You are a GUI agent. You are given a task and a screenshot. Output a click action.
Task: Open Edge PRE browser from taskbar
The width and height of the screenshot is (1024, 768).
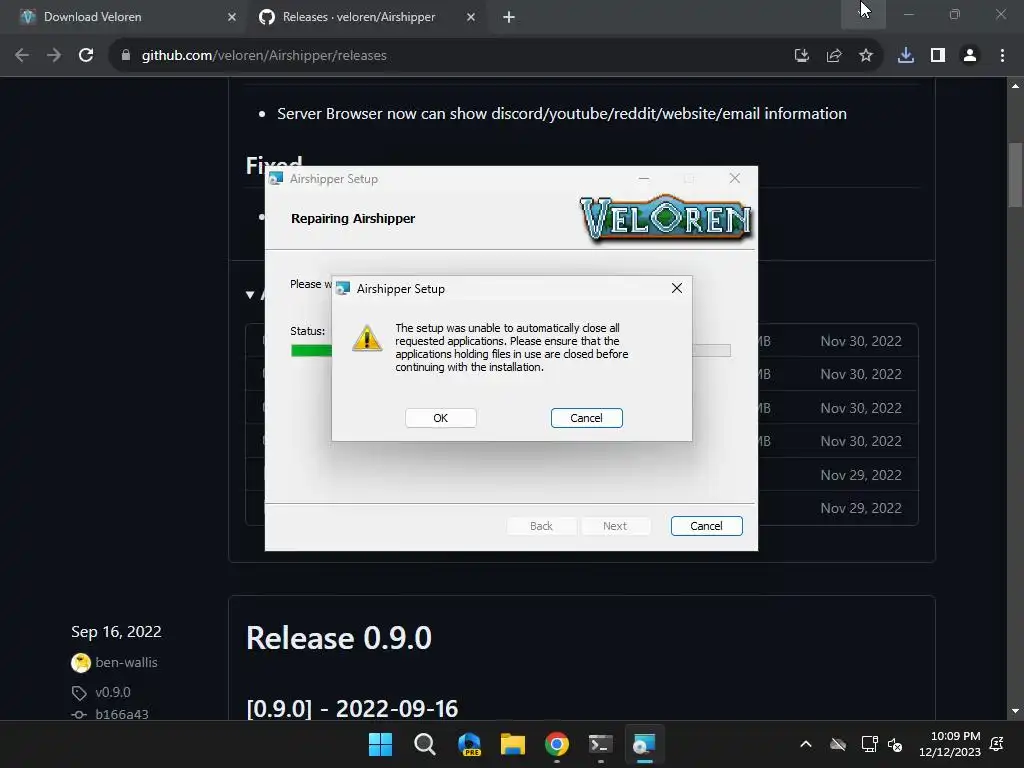tap(469, 744)
